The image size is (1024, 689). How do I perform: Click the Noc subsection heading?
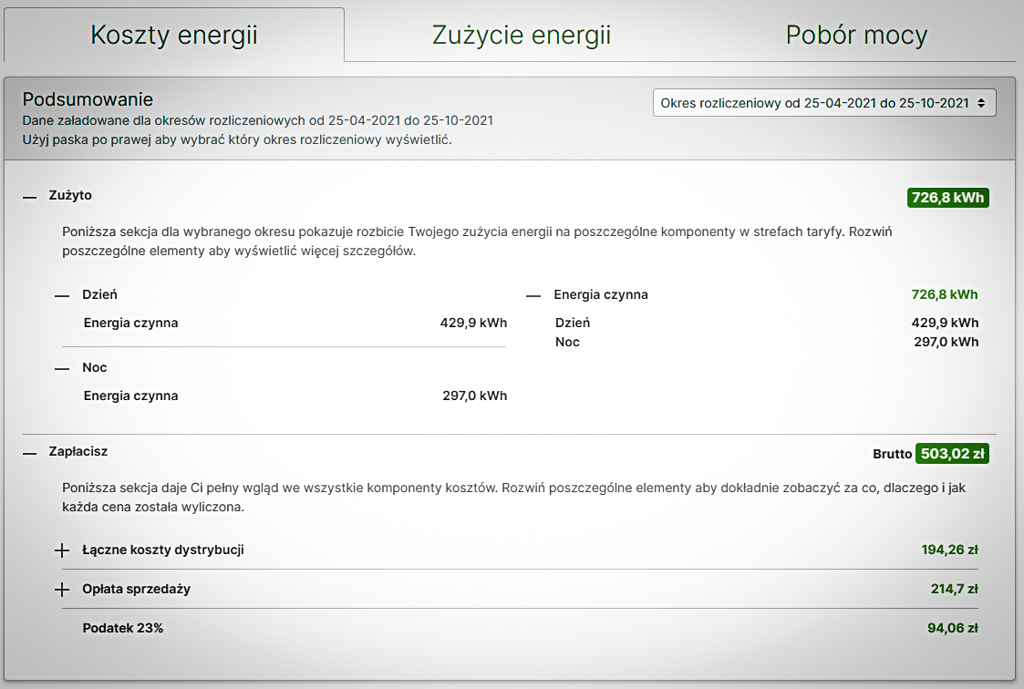click(95, 368)
